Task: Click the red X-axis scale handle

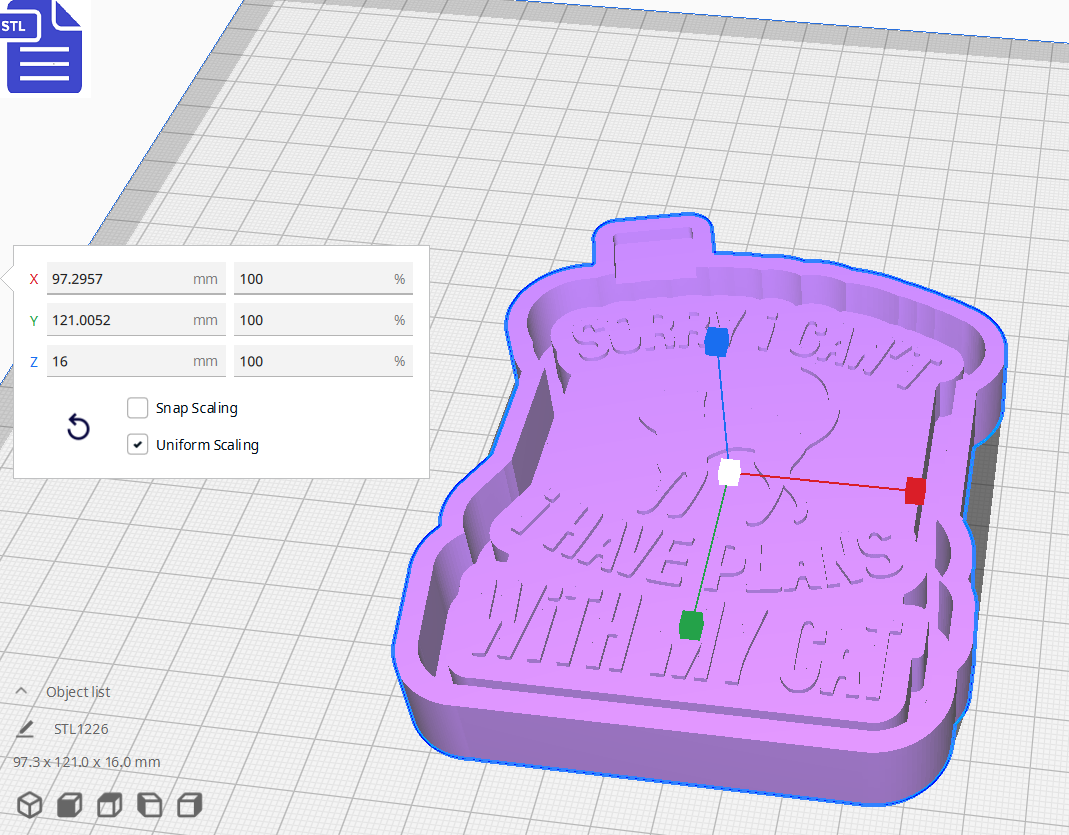Action: pos(915,491)
